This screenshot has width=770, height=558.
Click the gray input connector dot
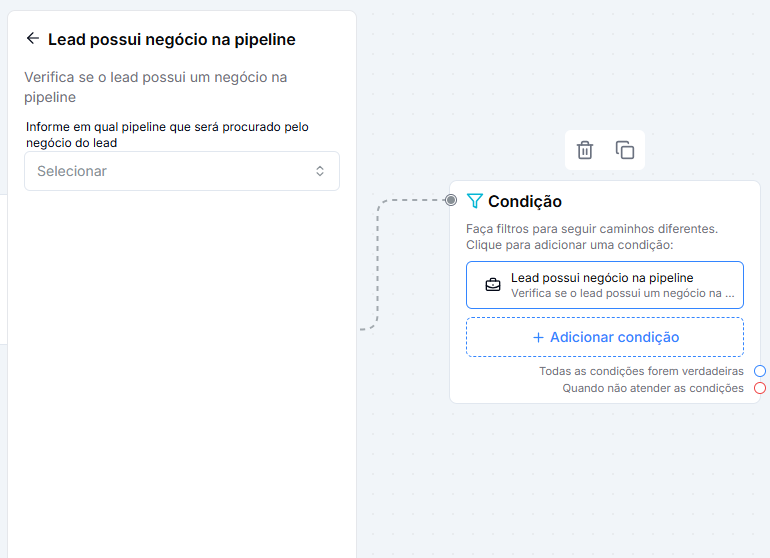click(451, 200)
